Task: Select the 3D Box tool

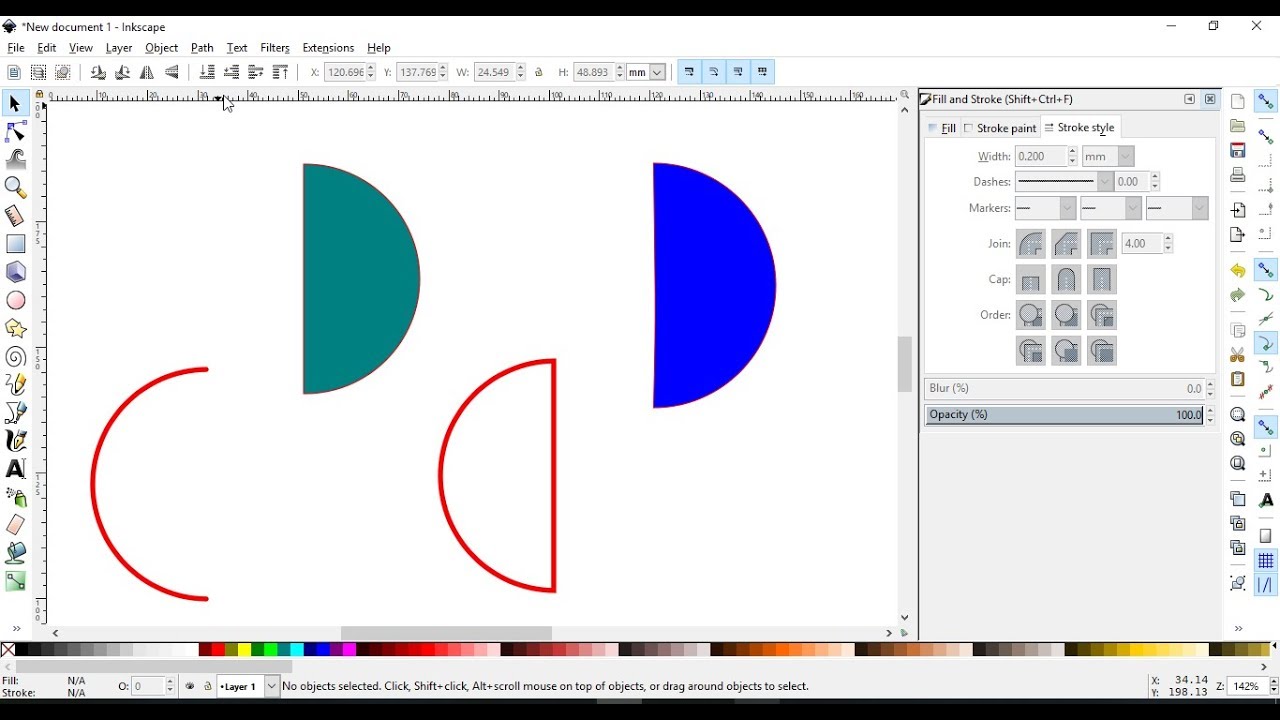Action: [15, 272]
